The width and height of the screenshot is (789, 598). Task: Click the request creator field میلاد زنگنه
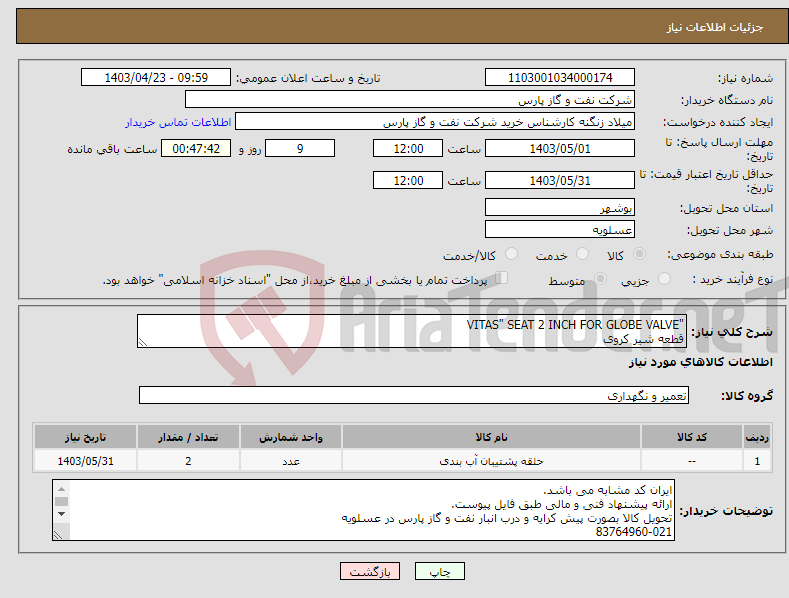[x=435, y=121]
